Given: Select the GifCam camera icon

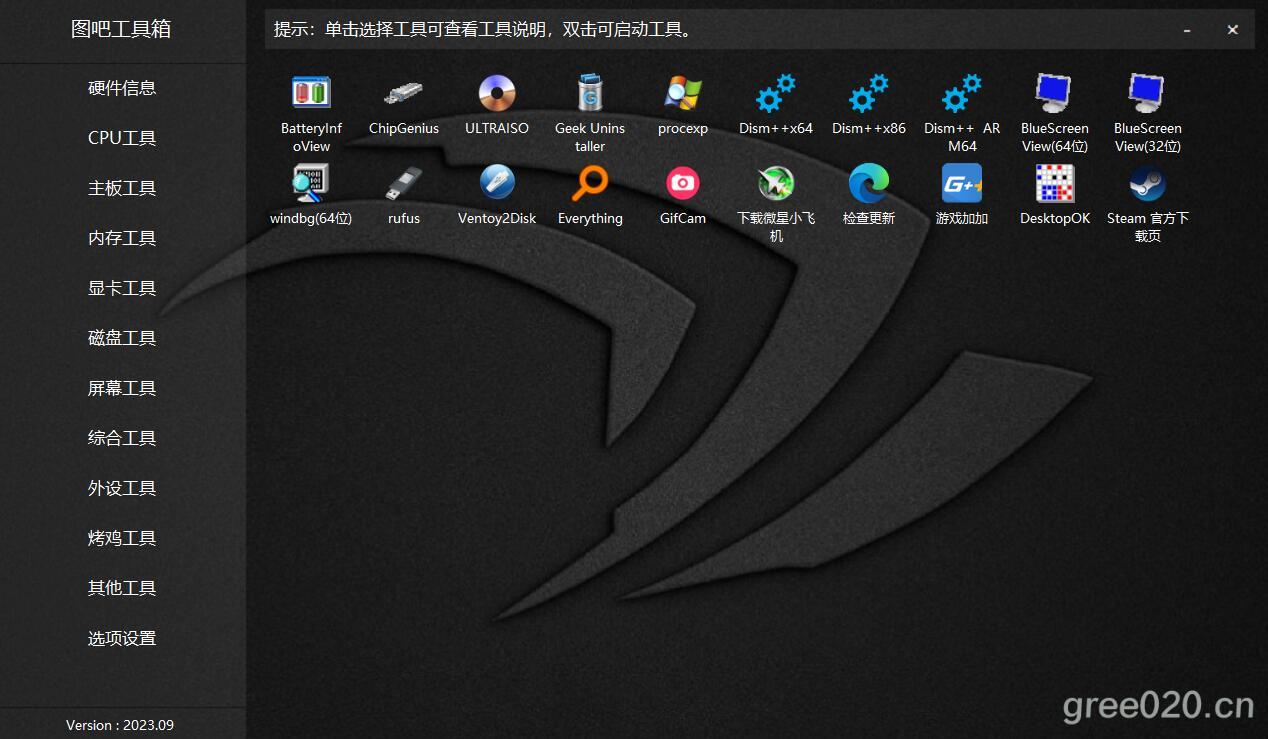Looking at the screenshot, I should tap(683, 184).
